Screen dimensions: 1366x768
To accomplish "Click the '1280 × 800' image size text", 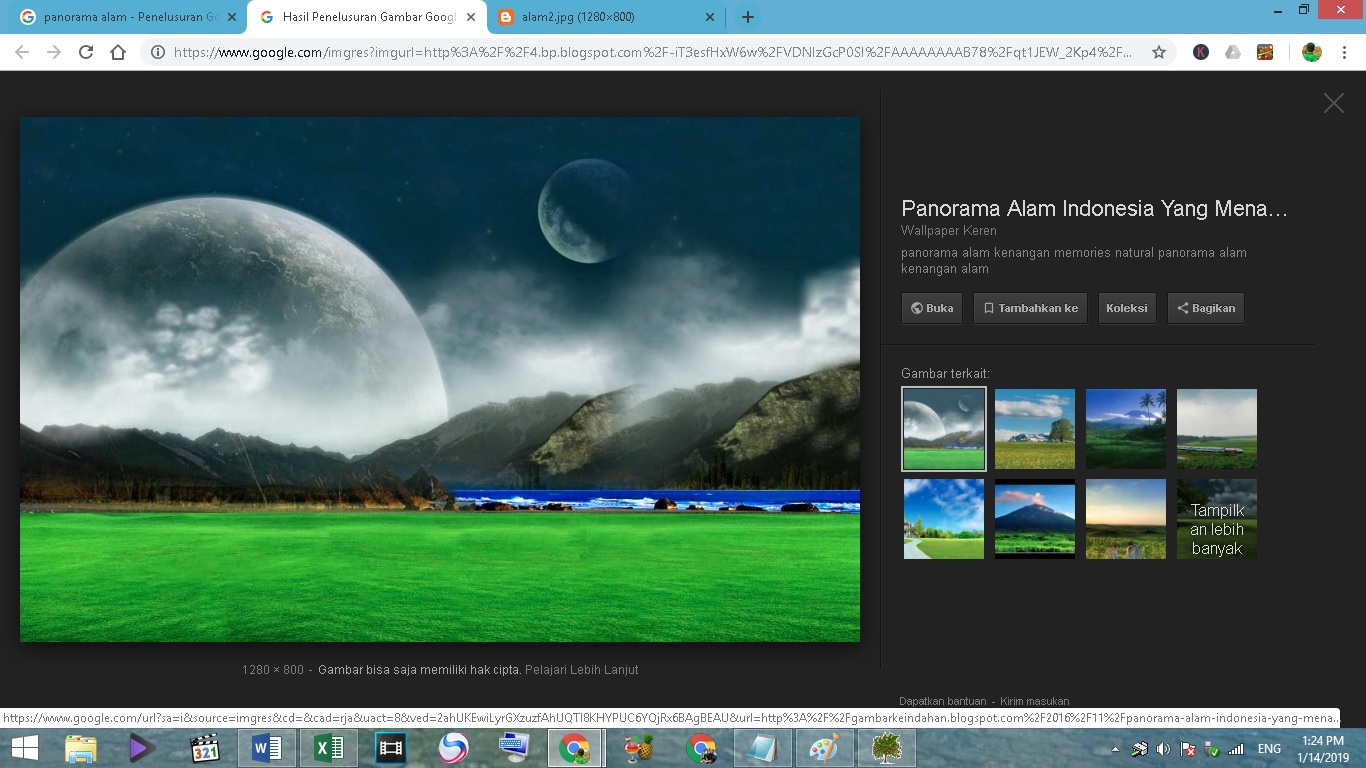I will (272, 670).
